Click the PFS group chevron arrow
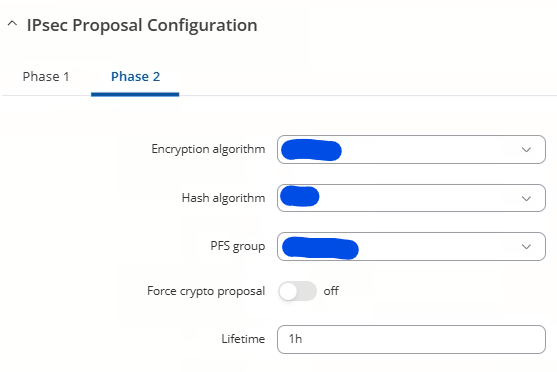The height and width of the screenshot is (372, 557). pyautogui.click(x=526, y=247)
